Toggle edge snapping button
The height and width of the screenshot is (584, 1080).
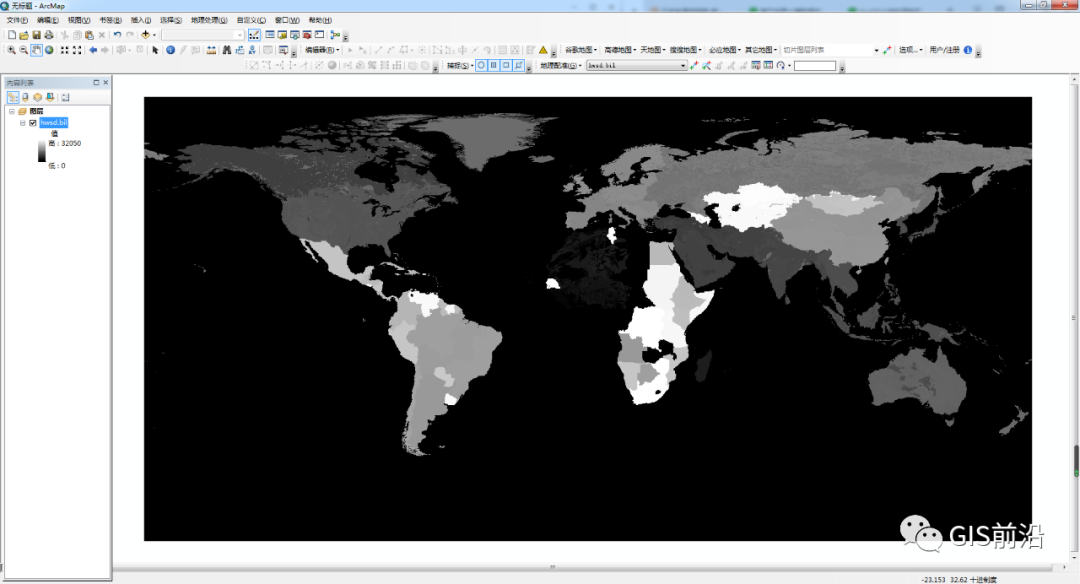(x=519, y=65)
